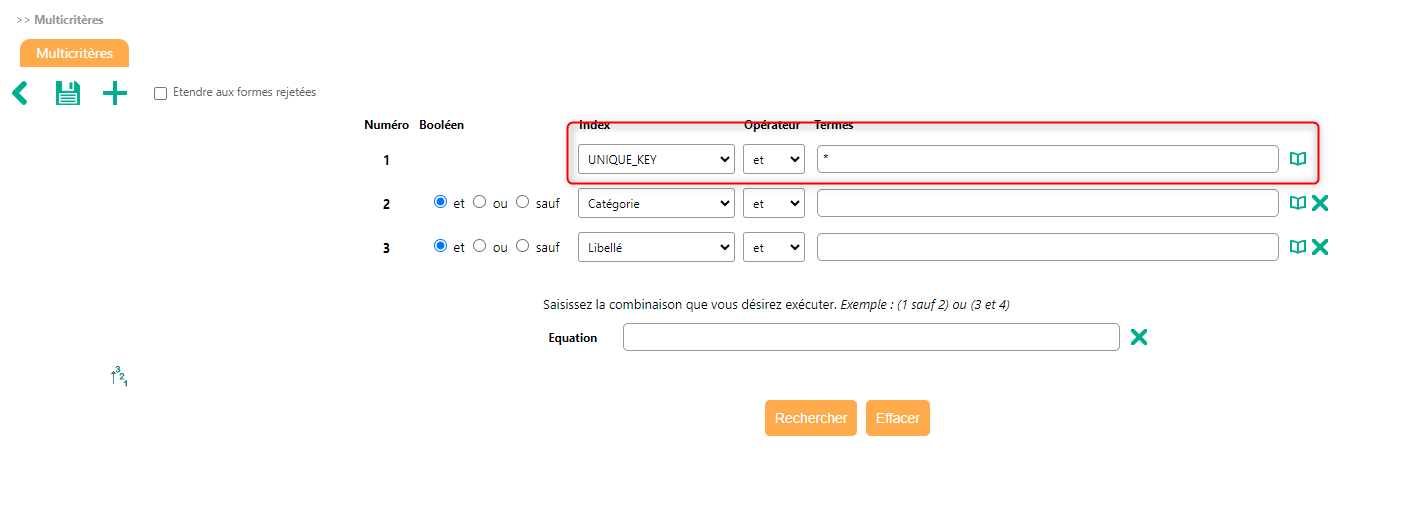Click the save floppy disk icon
Viewport: 1406px width, 517px height.
pos(67,94)
